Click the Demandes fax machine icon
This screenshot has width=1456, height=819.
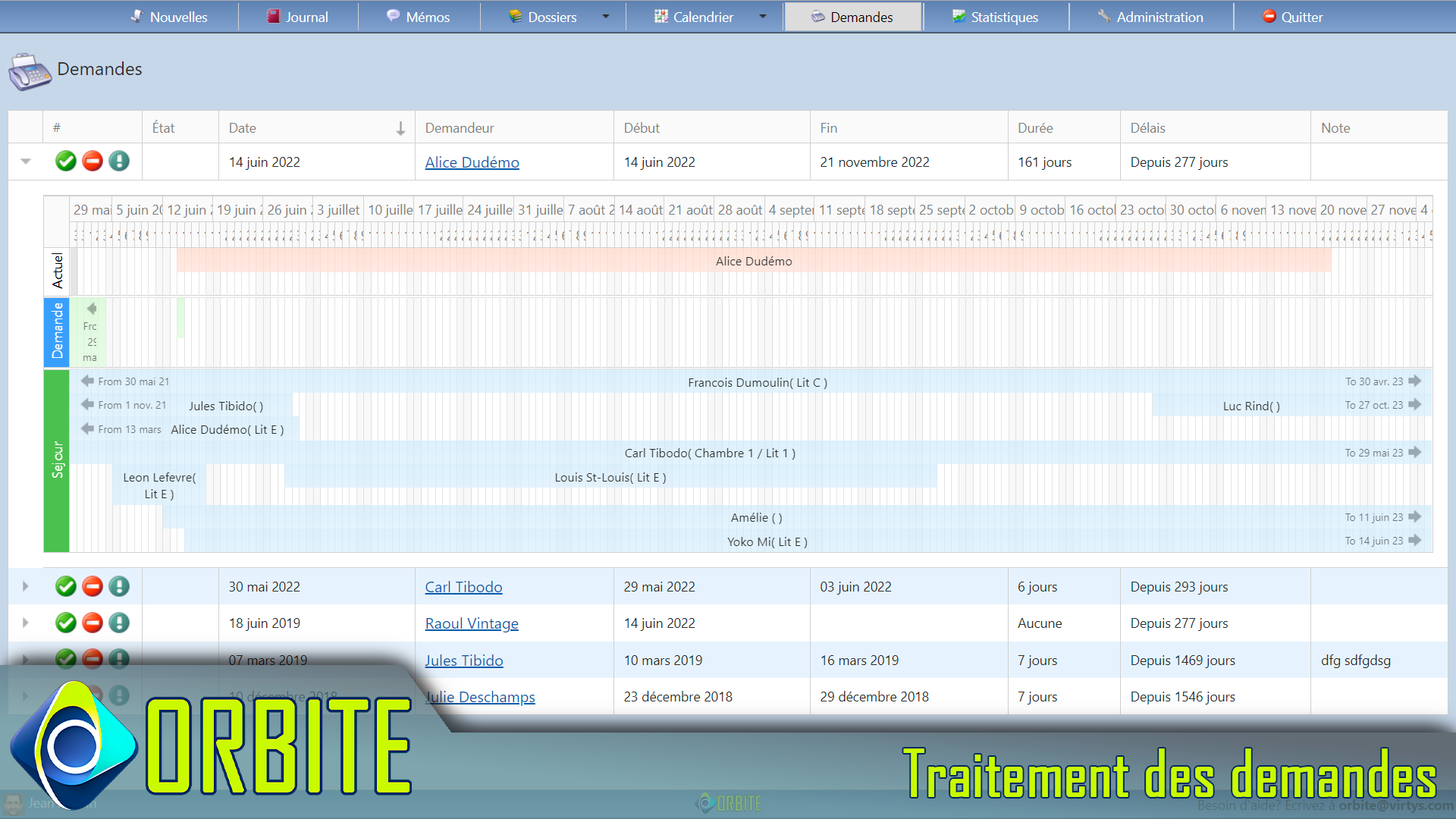[x=30, y=71]
